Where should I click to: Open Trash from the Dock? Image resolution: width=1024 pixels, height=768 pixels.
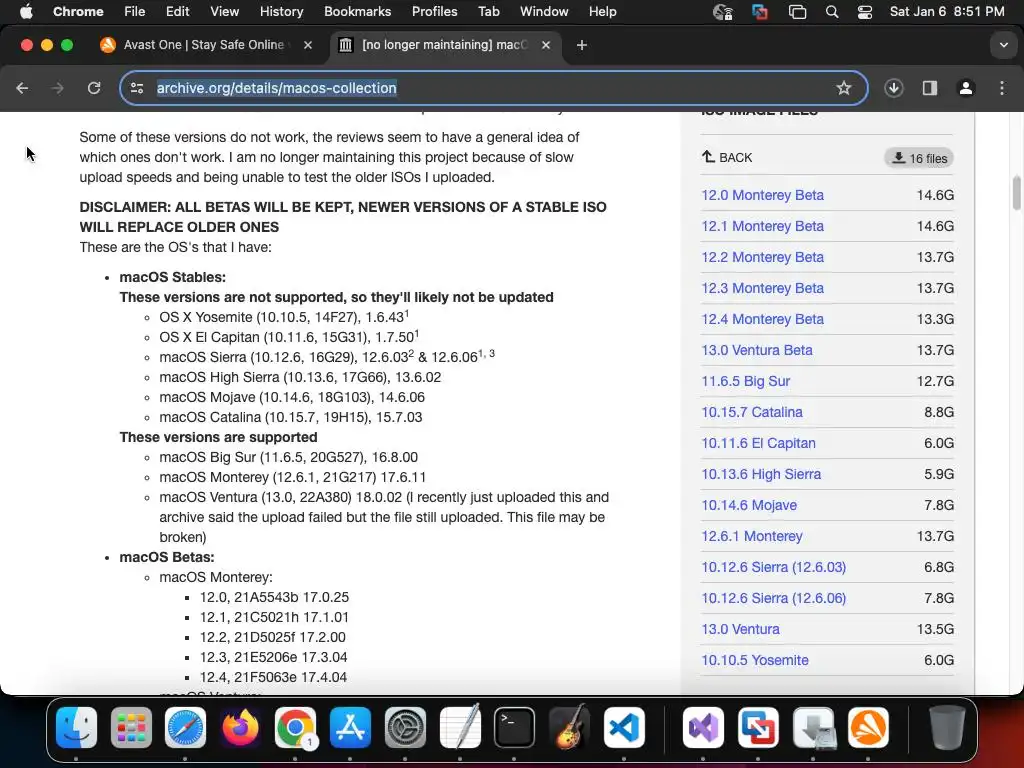pyautogui.click(x=946, y=728)
